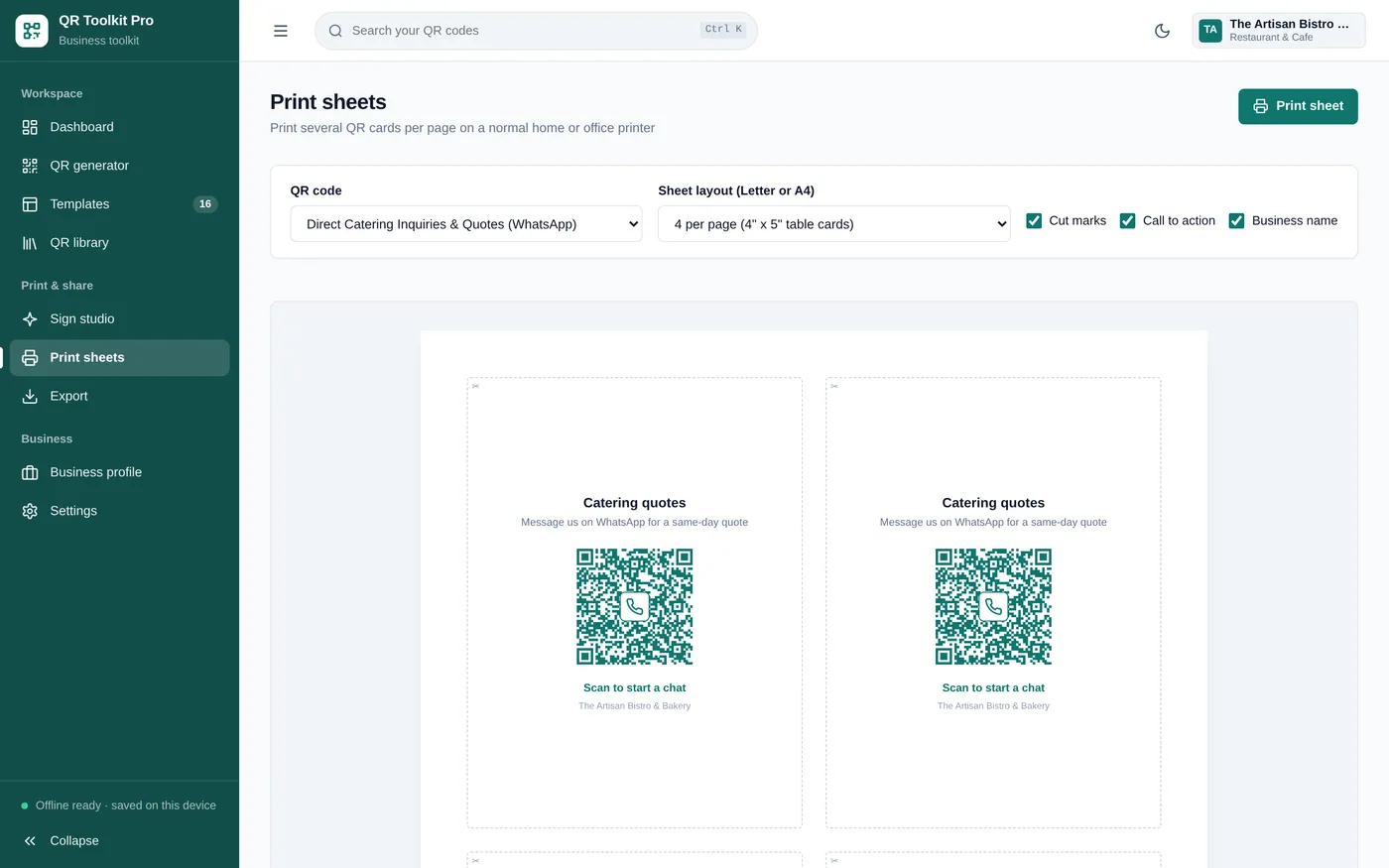Click the QR Toolkit Pro logo icon

pos(32,31)
